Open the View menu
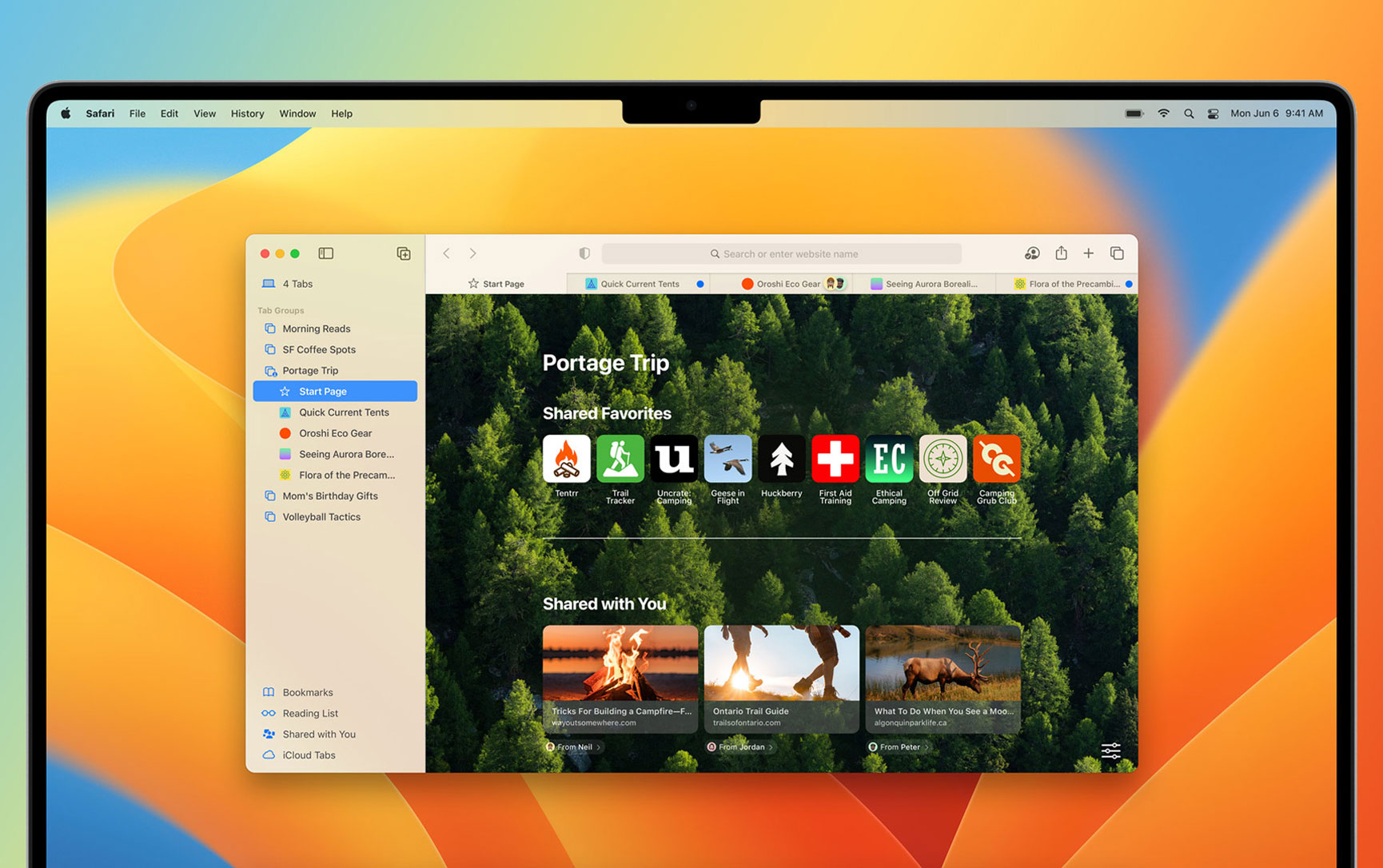This screenshot has height=868, width=1383. tap(205, 113)
